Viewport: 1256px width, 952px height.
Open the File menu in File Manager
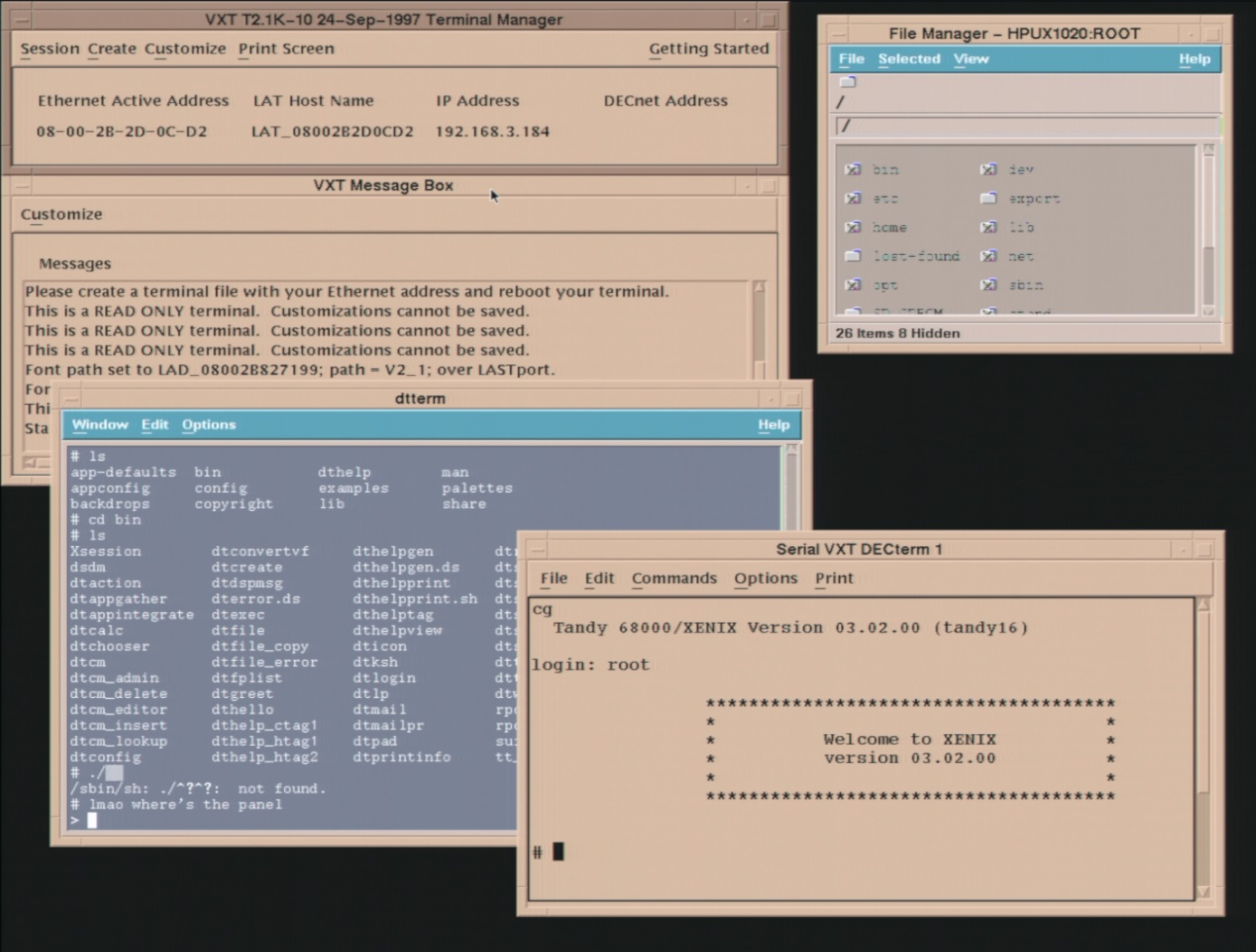[x=851, y=59]
